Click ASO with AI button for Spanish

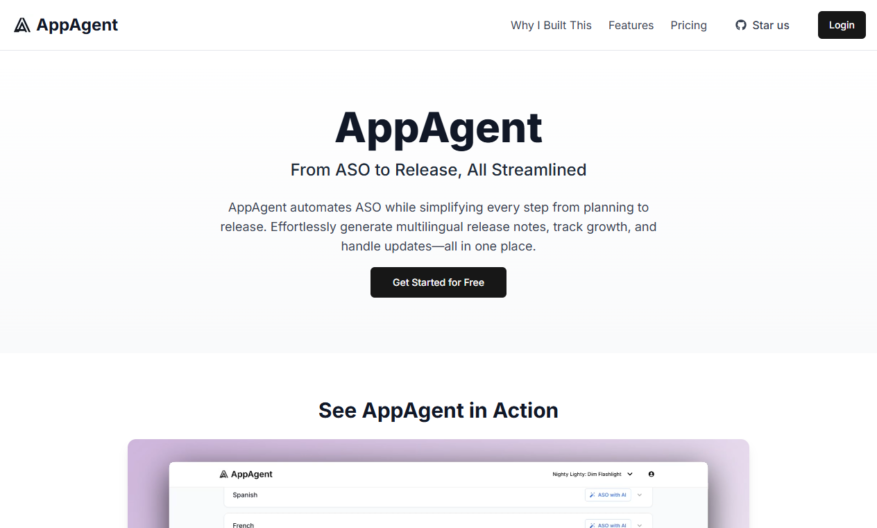(x=608, y=495)
